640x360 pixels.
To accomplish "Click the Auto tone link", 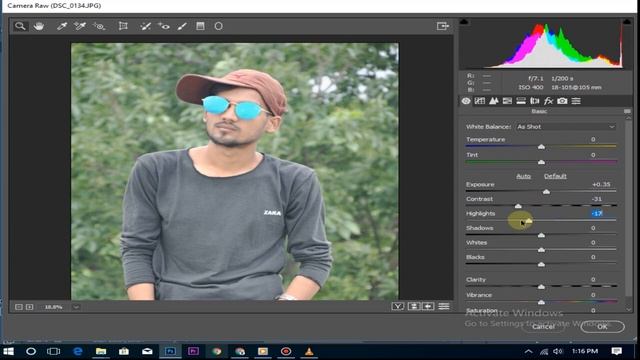I will click(523, 176).
